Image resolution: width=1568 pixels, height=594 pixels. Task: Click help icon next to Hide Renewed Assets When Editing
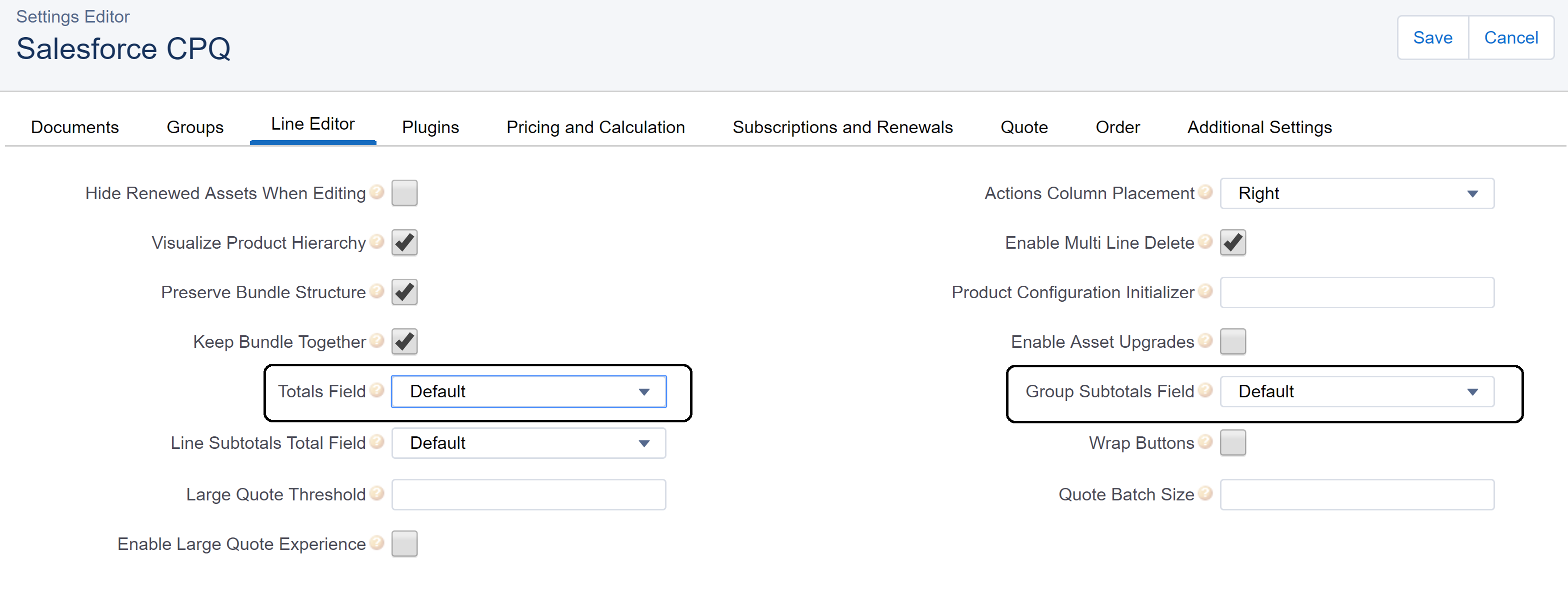377,192
